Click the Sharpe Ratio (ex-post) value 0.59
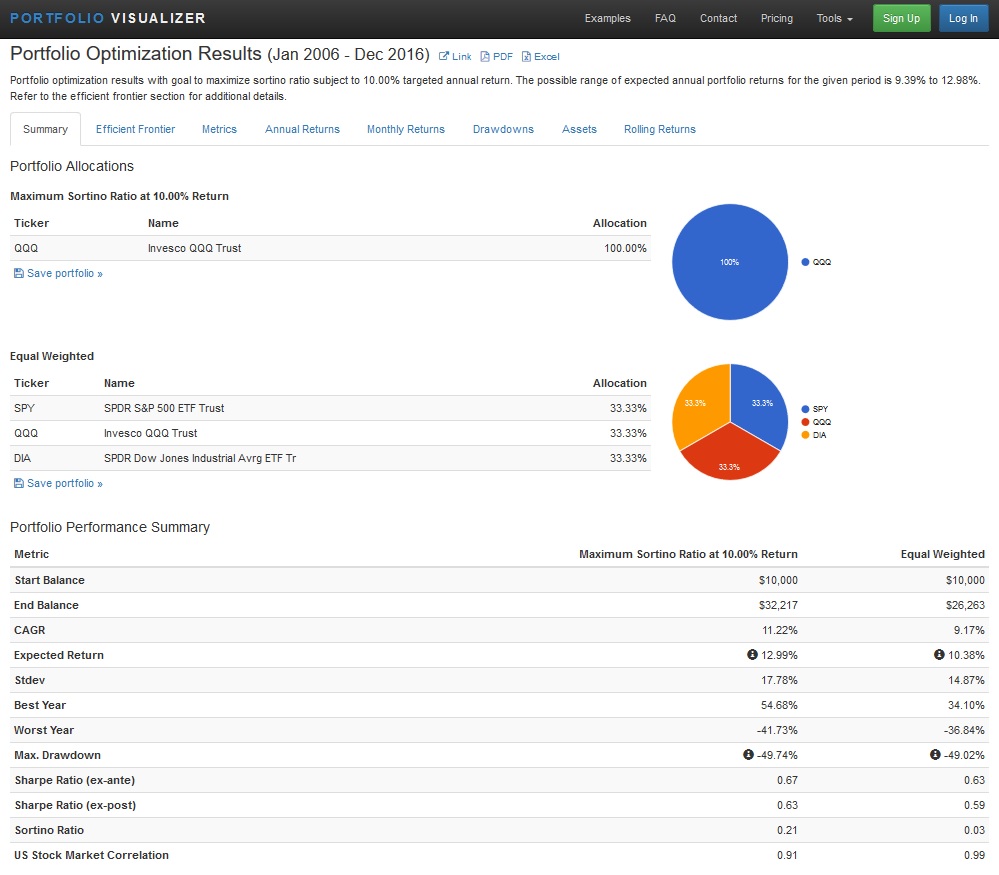The height and width of the screenshot is (875, 999). coord(974,805)
